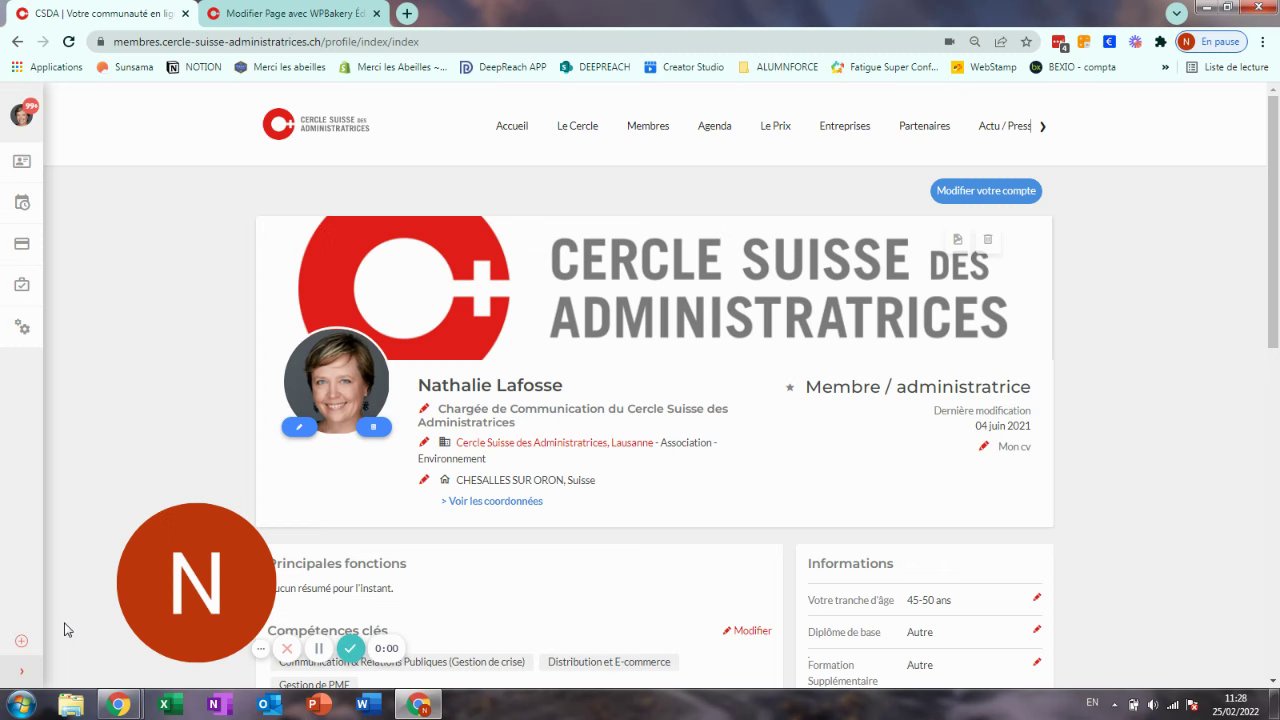Open Chrome profile En pause button
The height and width of the screenshot is (720, 1280).
[x=1210, y=42]
